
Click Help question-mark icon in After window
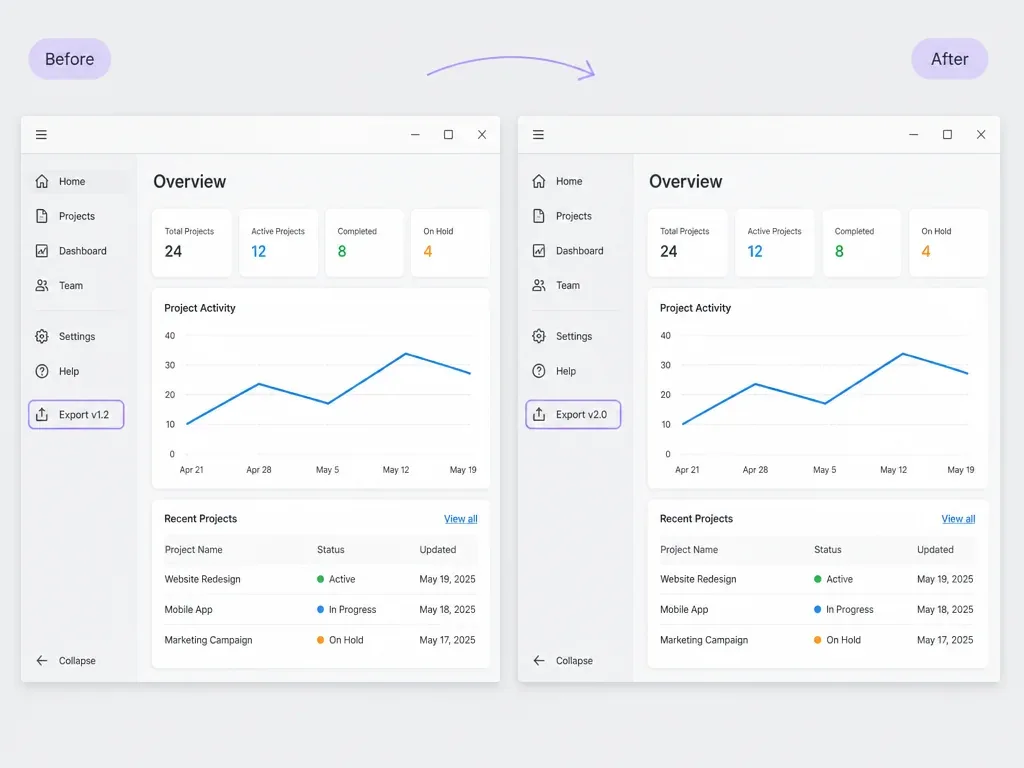click(x=539, y=371)
